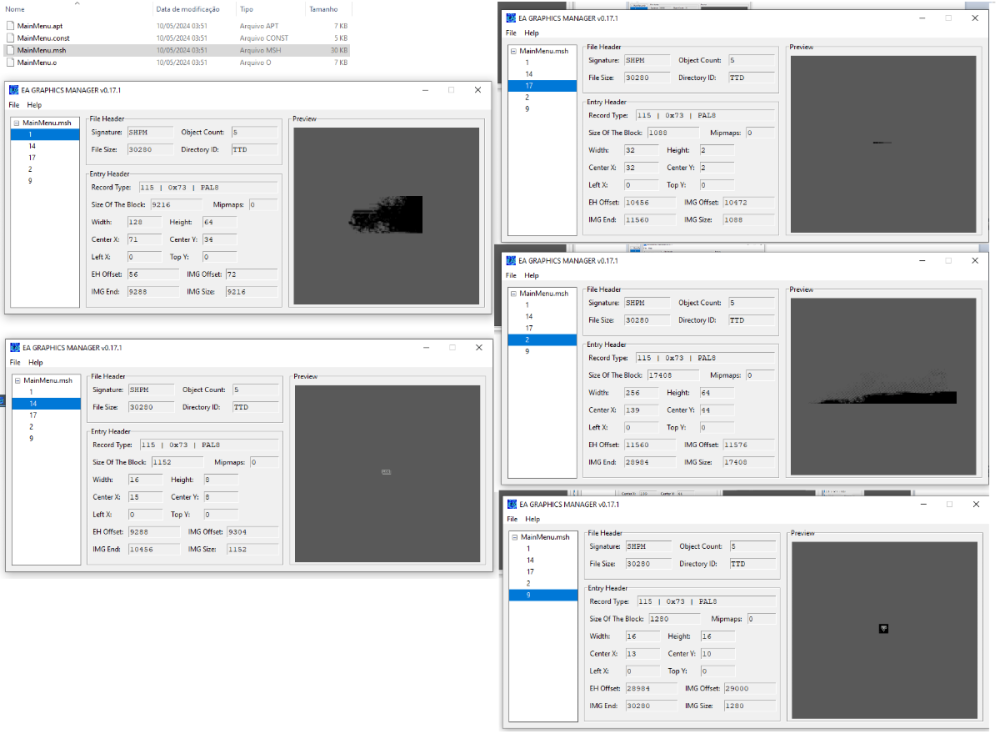Click the MainMenu.const file icon

click(x=10, y=37)
